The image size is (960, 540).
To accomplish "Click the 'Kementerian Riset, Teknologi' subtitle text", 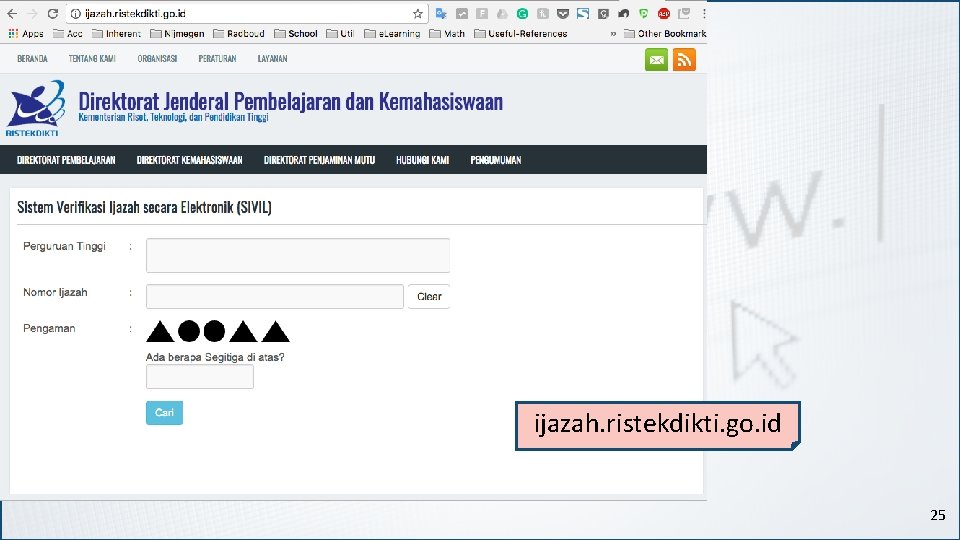I will pyautogui.click(x=173, y=117).
